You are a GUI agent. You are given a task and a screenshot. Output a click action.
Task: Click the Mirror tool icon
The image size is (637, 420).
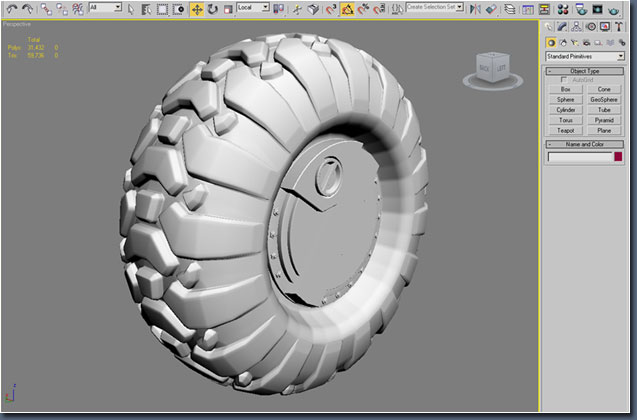point(475,9)
